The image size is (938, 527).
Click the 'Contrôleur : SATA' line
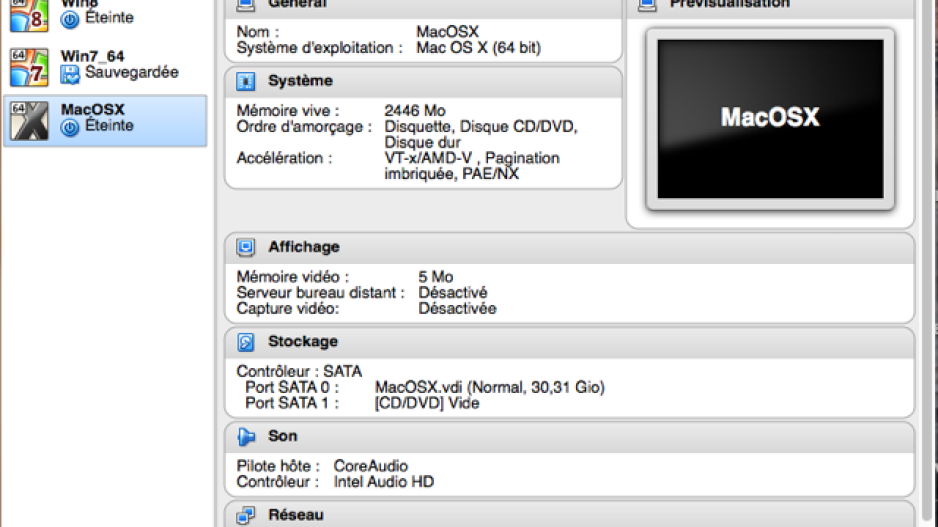tap(299, 371)
